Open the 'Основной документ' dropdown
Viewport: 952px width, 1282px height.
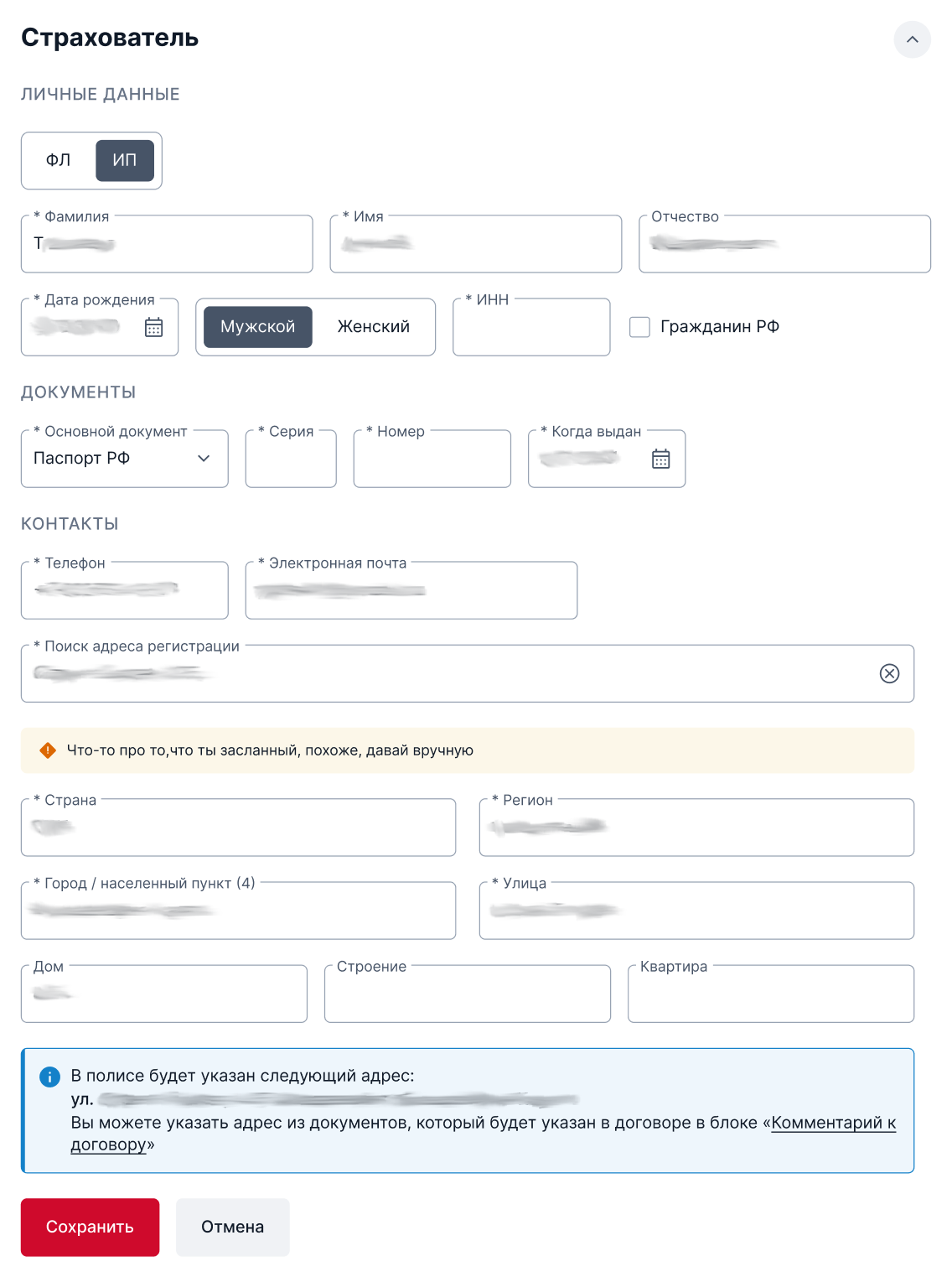point(204,459)
